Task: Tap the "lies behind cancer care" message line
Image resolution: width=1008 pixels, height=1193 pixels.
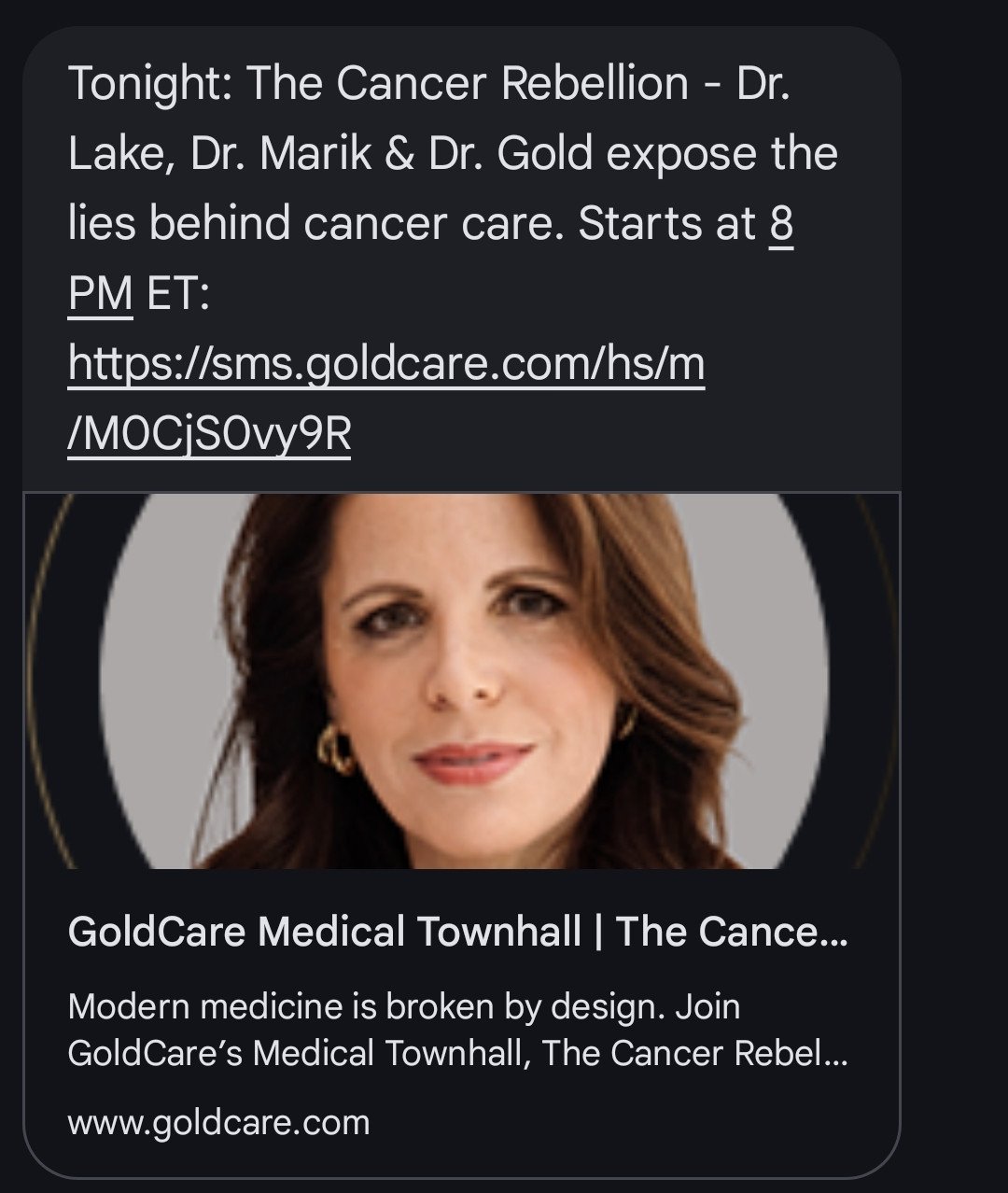Action: 315,224
